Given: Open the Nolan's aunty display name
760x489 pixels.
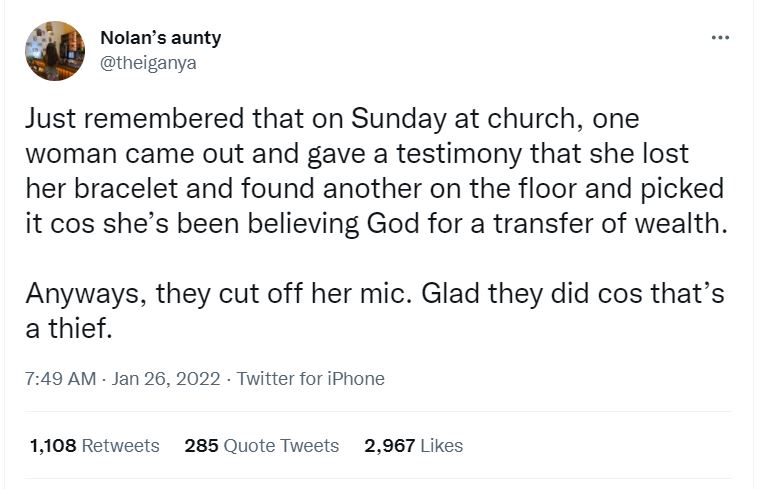Looking at the screenshot, I should coord(161,38).
